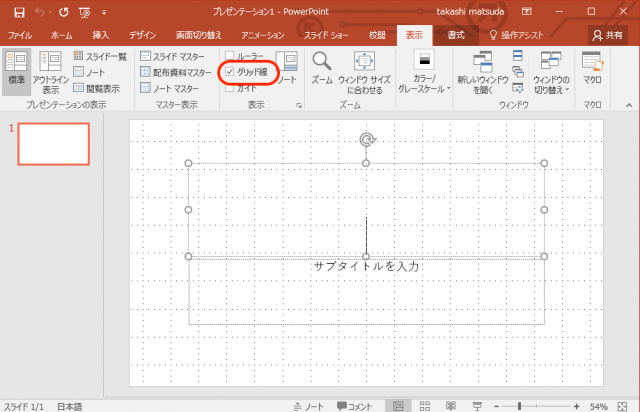Click the Save icon in quick access toolbar
Viewport: 640px width, 412px height.
[x=19, y=13]
